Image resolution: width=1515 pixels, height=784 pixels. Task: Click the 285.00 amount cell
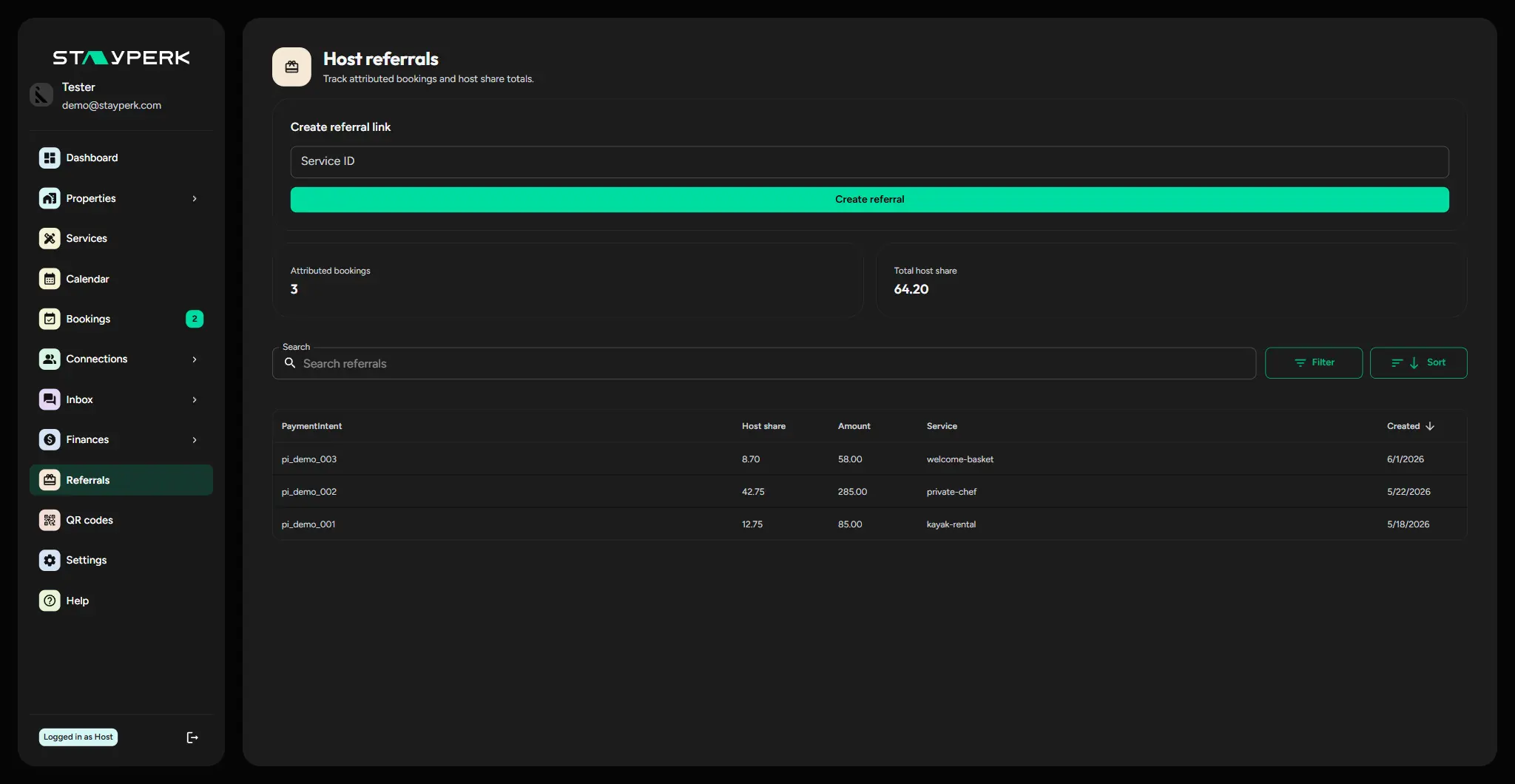pos(852,492)
